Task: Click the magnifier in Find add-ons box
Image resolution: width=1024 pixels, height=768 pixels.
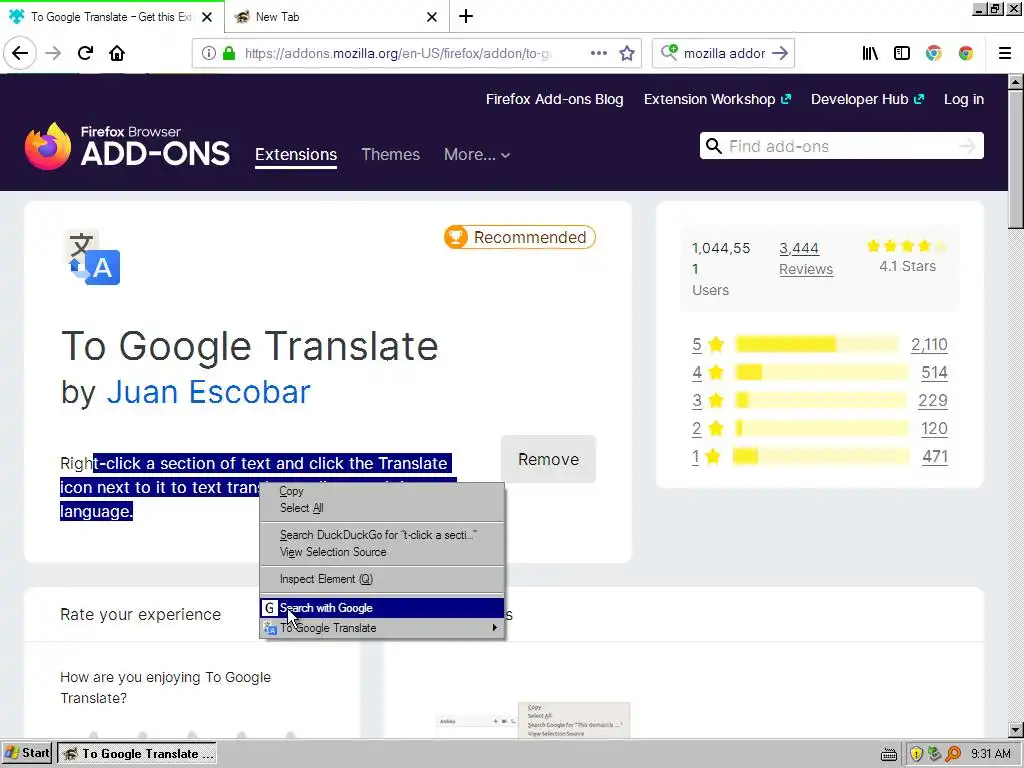Action: (x=714, y=146)
